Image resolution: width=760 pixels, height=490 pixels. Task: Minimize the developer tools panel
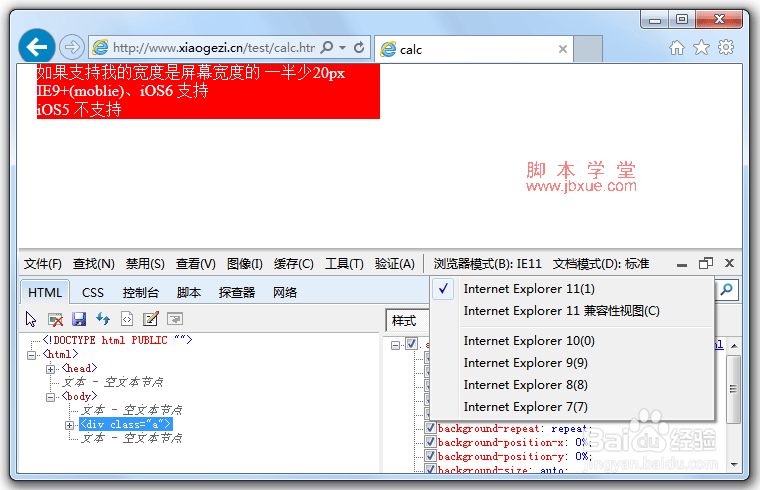(682, 264)
